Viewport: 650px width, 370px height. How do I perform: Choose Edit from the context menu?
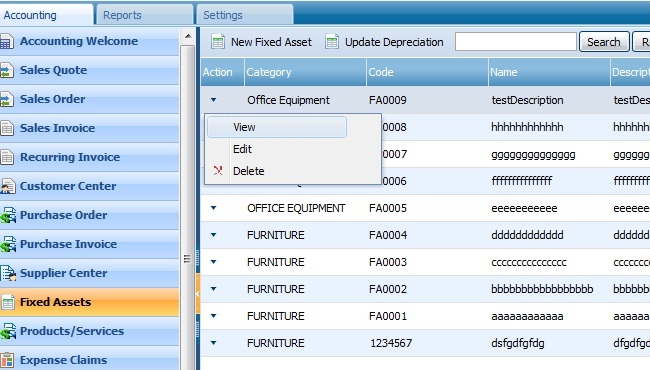click(276, 149)
